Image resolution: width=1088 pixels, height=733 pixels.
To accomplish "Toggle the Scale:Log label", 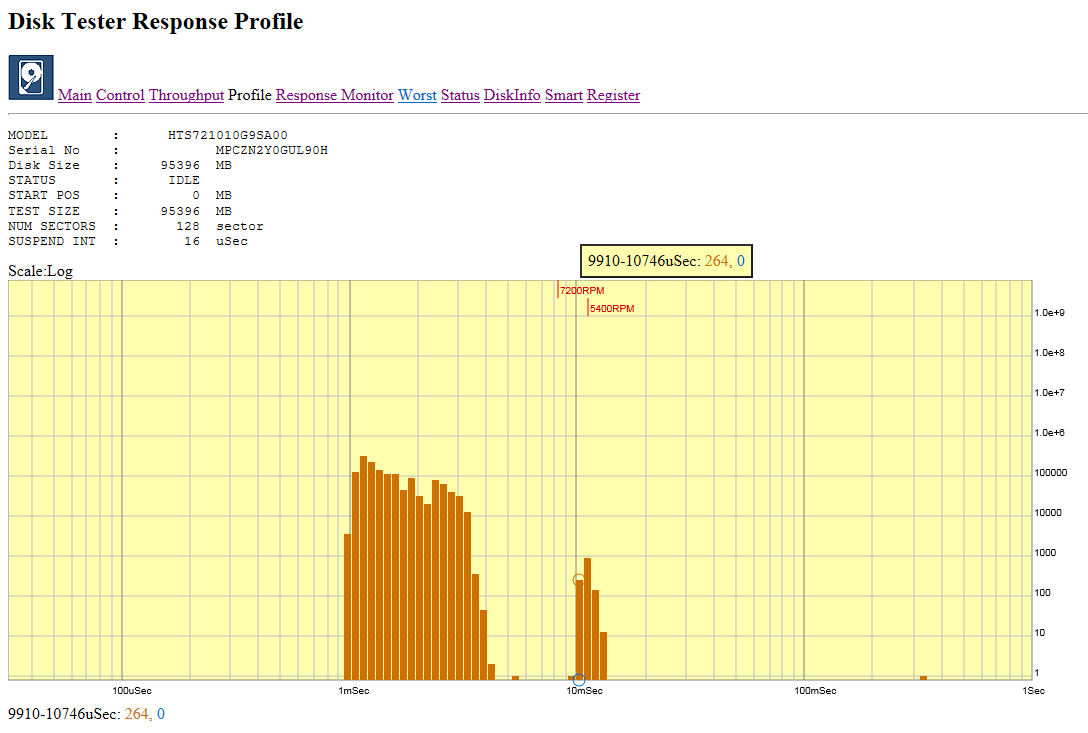I will pyautogui.click(x=40, y=271).
